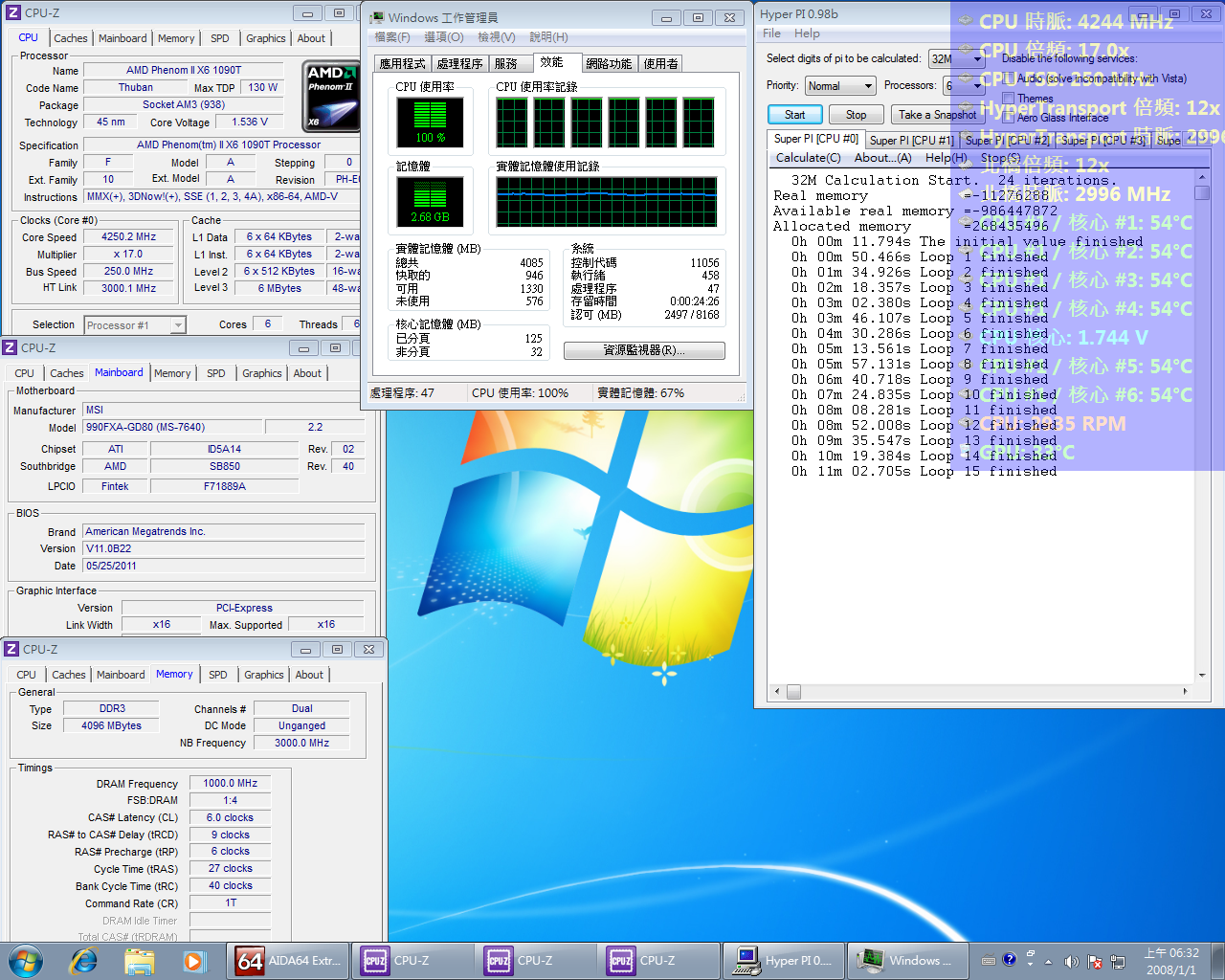Switch to the 使用者 tab in Task Manager
This screenshot has width=1225, height=980.
click(660, 63)
